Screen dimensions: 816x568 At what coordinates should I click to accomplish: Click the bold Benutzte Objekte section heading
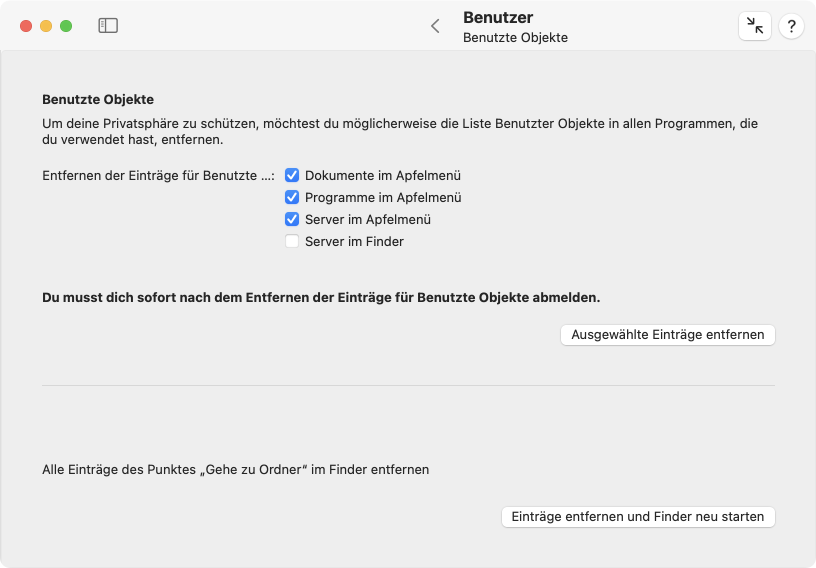pos(98,99)
